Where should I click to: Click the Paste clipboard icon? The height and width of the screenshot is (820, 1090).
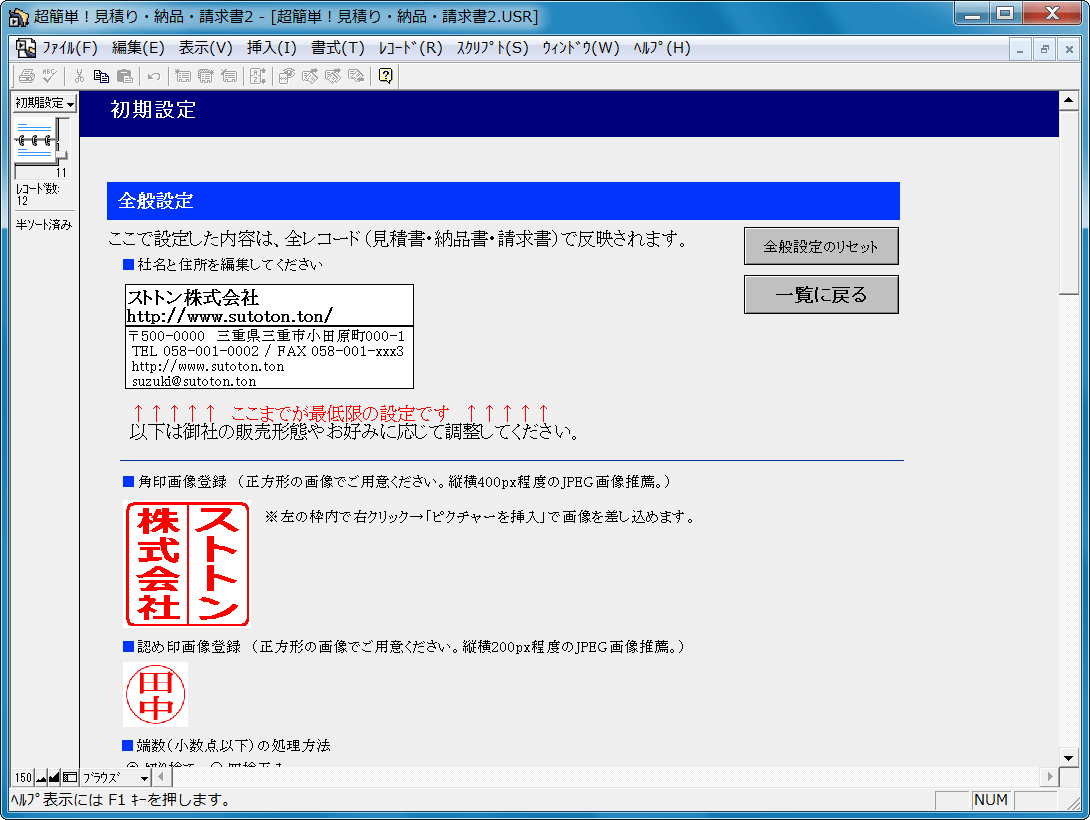coord(124,76)
